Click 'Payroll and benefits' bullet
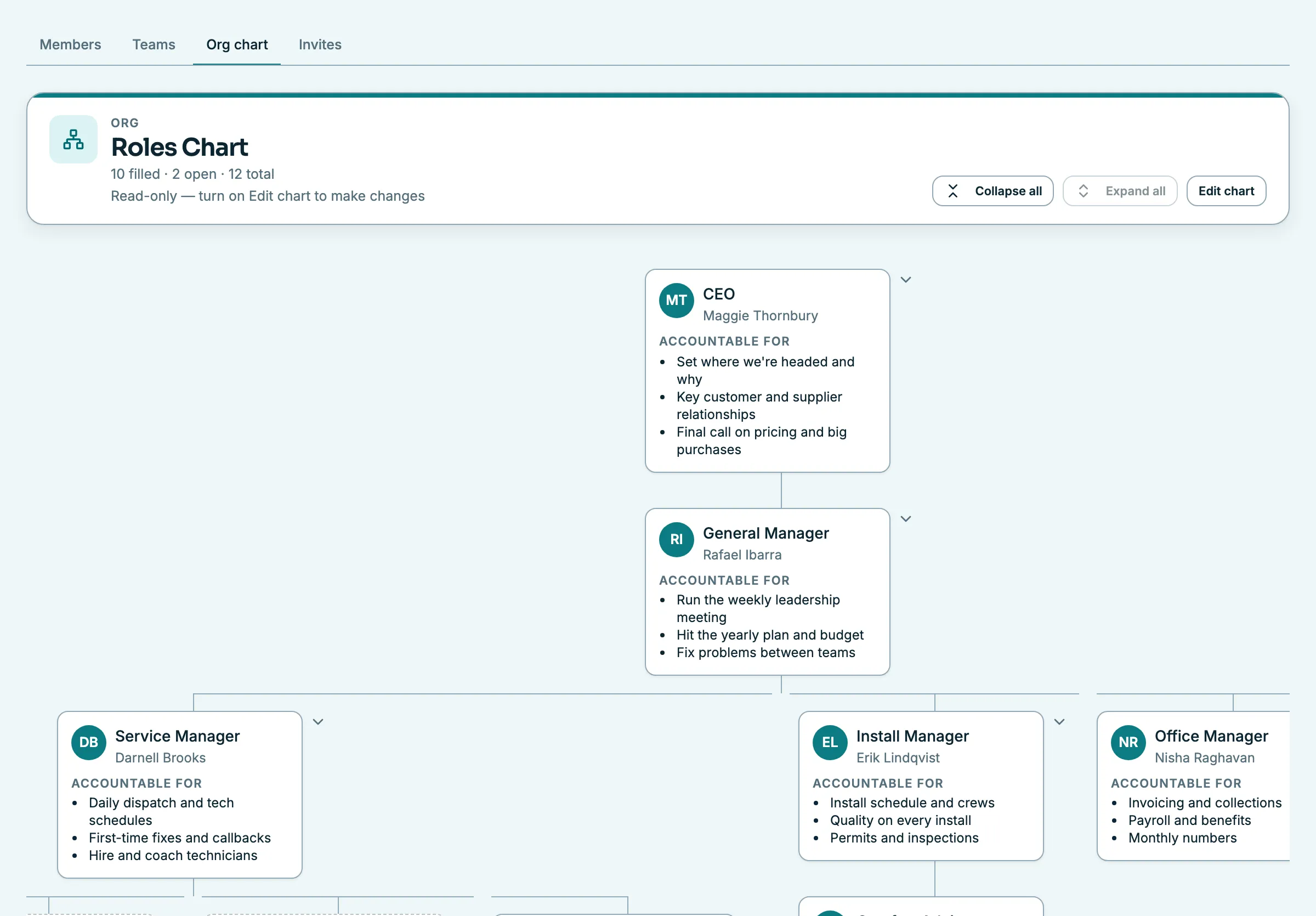 [1189, 820]
